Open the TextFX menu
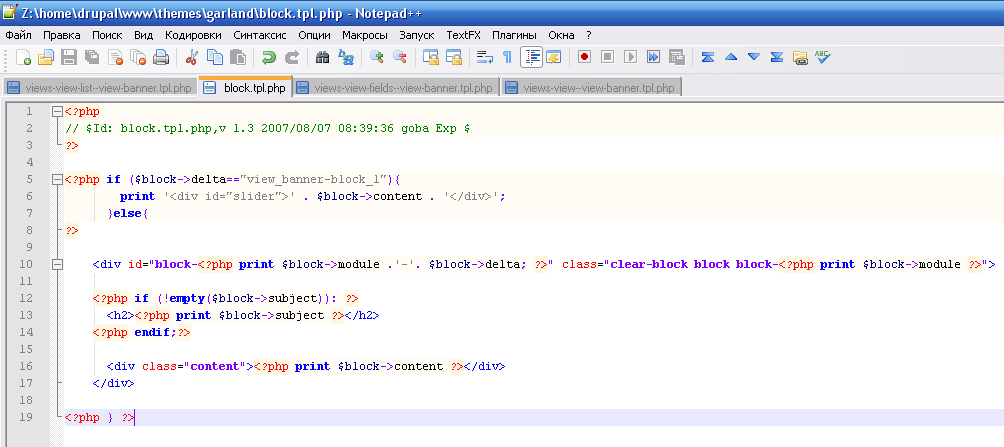The width and height of the screenshot is (1004, 447). [x=463, y=35]
